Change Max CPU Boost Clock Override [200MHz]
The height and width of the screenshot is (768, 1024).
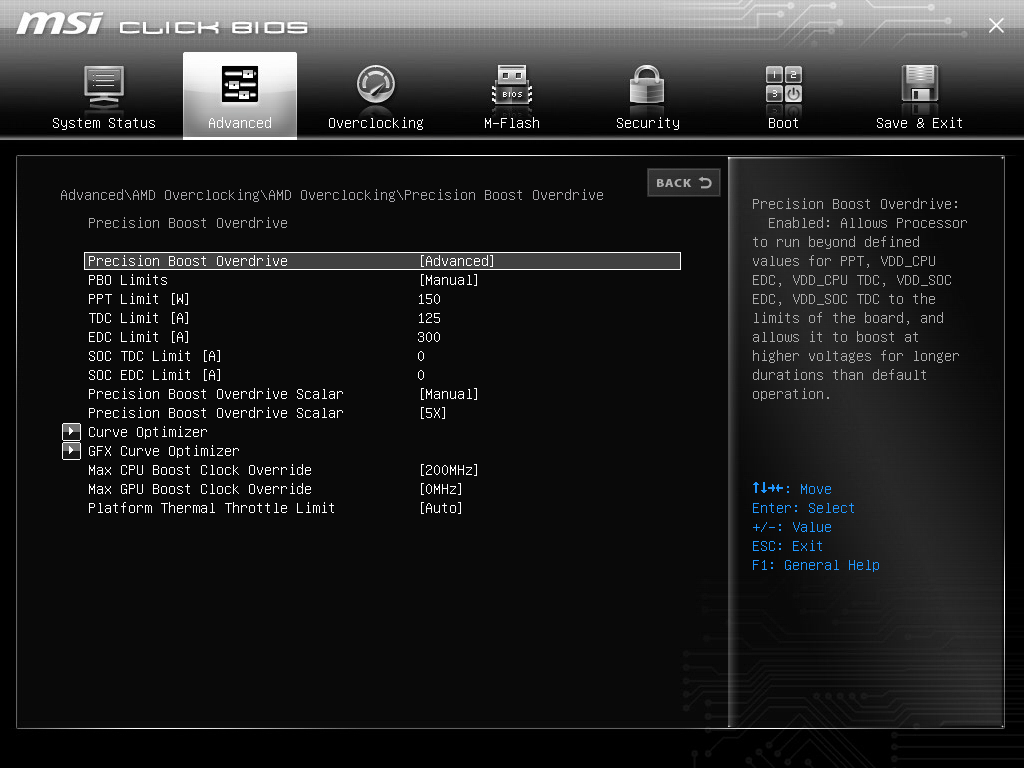tap(449, 470)
